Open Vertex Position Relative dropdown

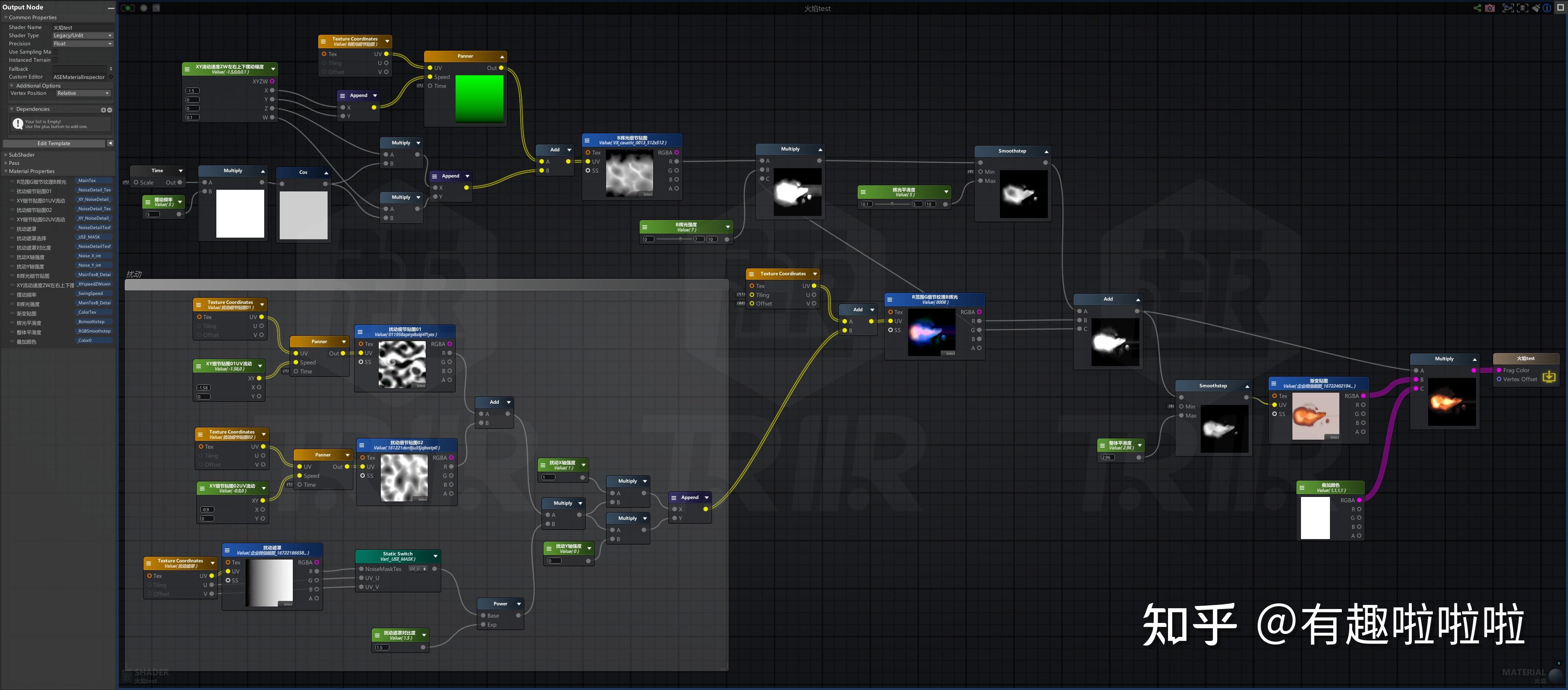pyautogui.click(x=83, y=93)
